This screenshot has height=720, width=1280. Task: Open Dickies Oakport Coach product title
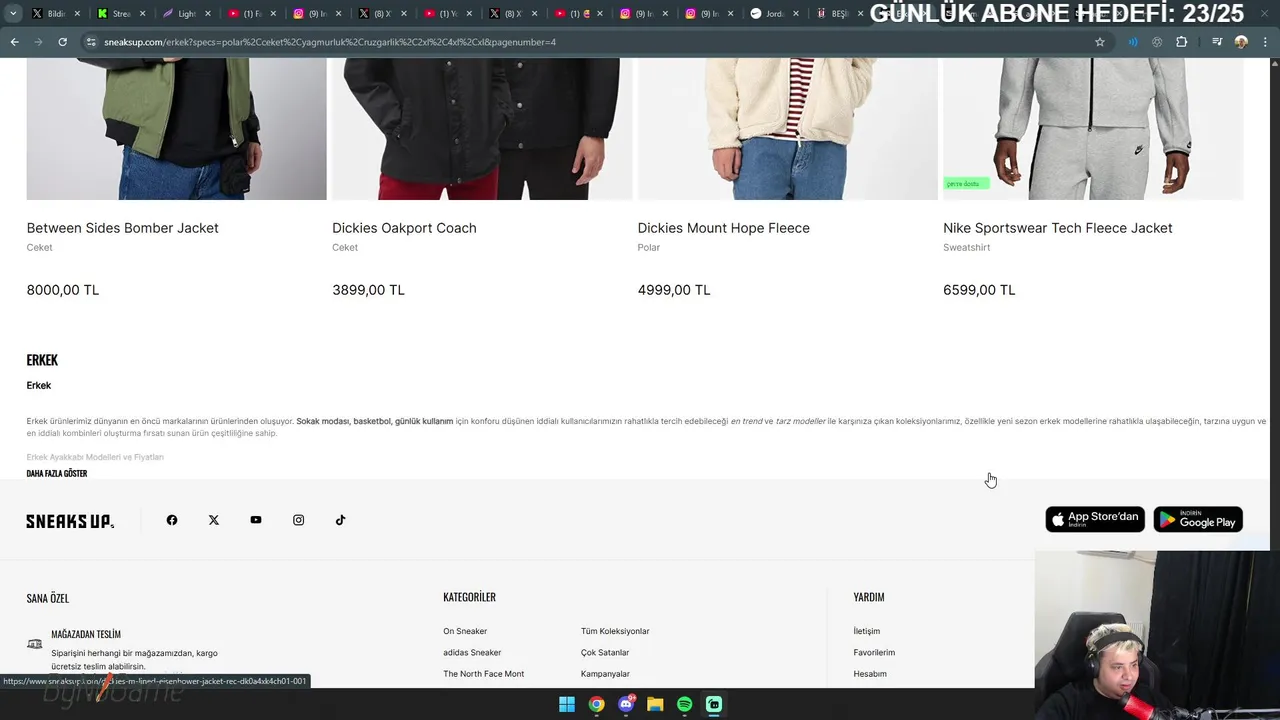click(404, 228)
